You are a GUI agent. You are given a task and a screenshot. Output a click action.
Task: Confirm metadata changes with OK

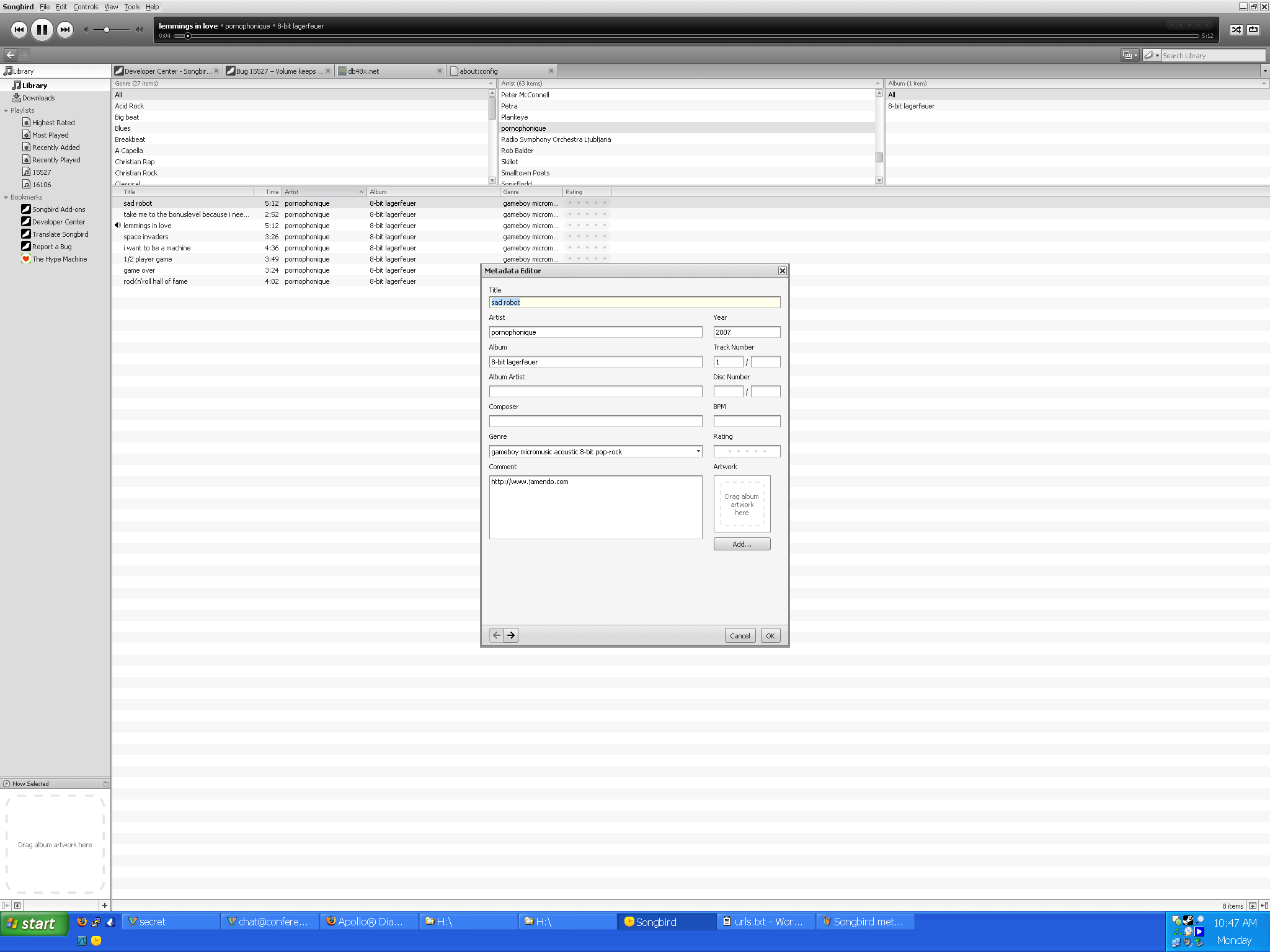770,635
